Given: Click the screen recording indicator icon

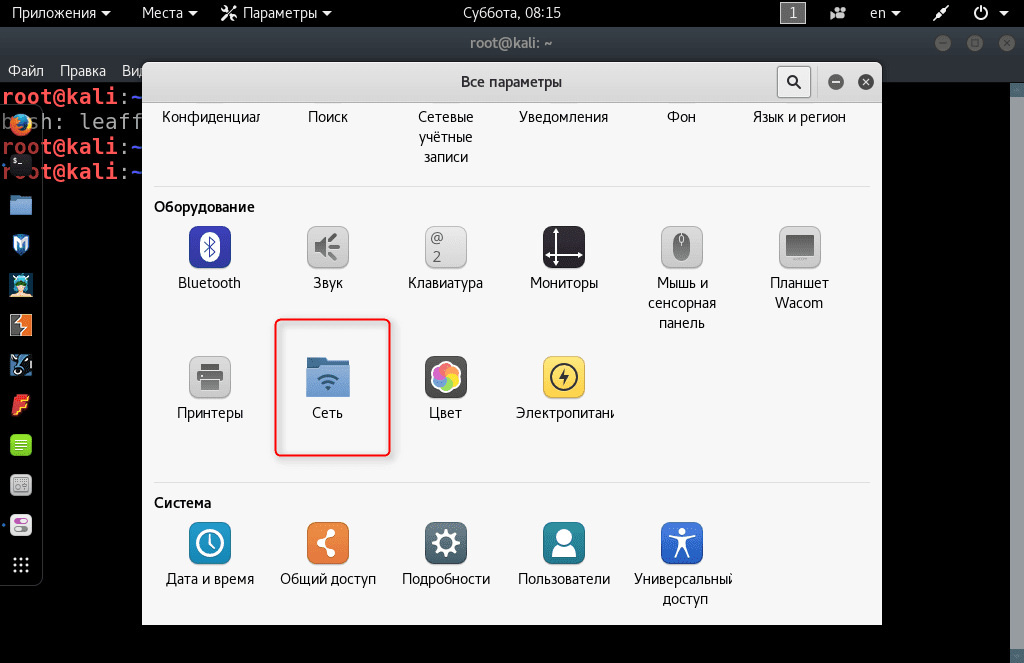Looking at the screenshot, I should click(837, 13).
